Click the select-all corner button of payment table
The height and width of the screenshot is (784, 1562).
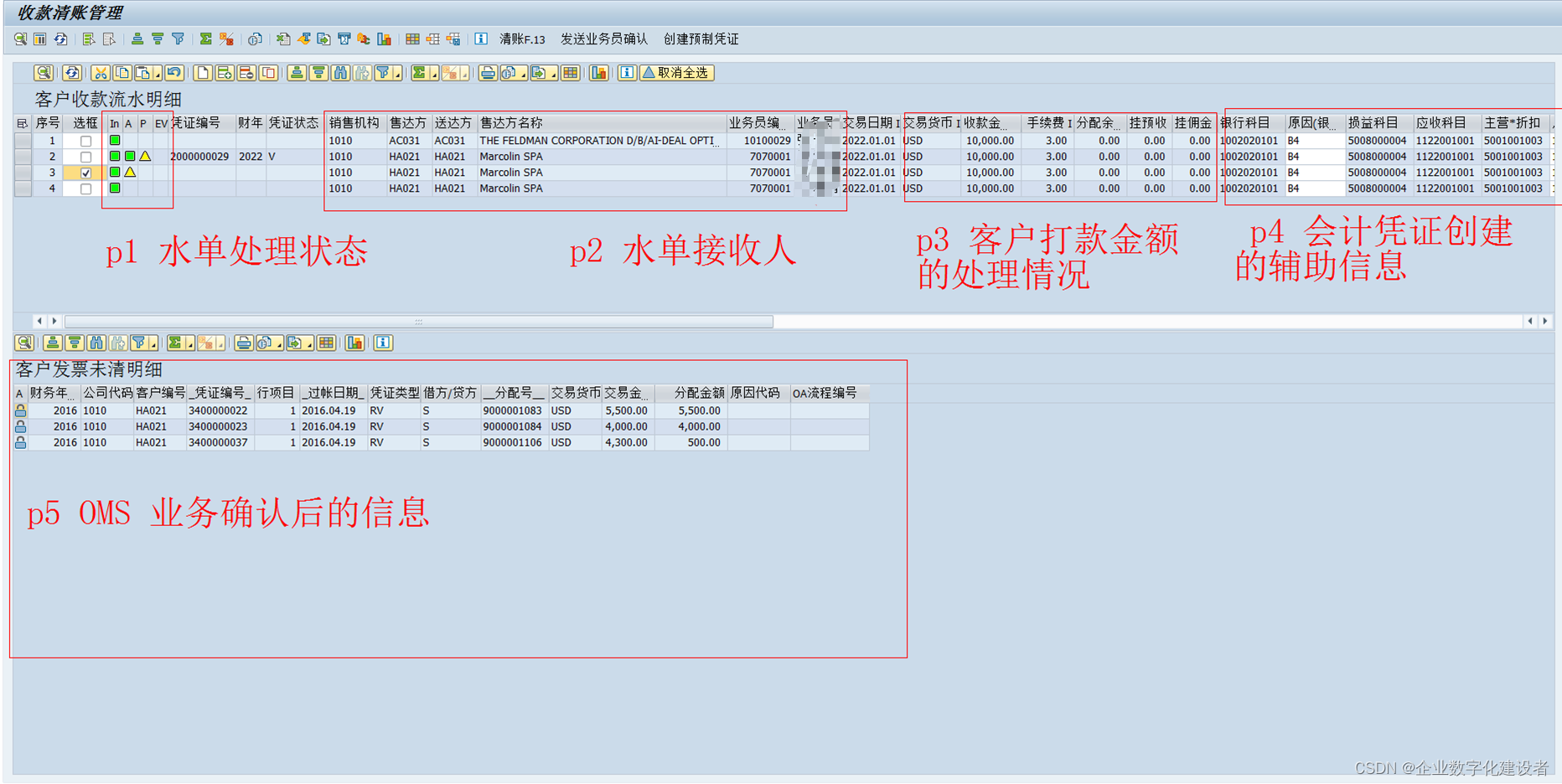23,123
